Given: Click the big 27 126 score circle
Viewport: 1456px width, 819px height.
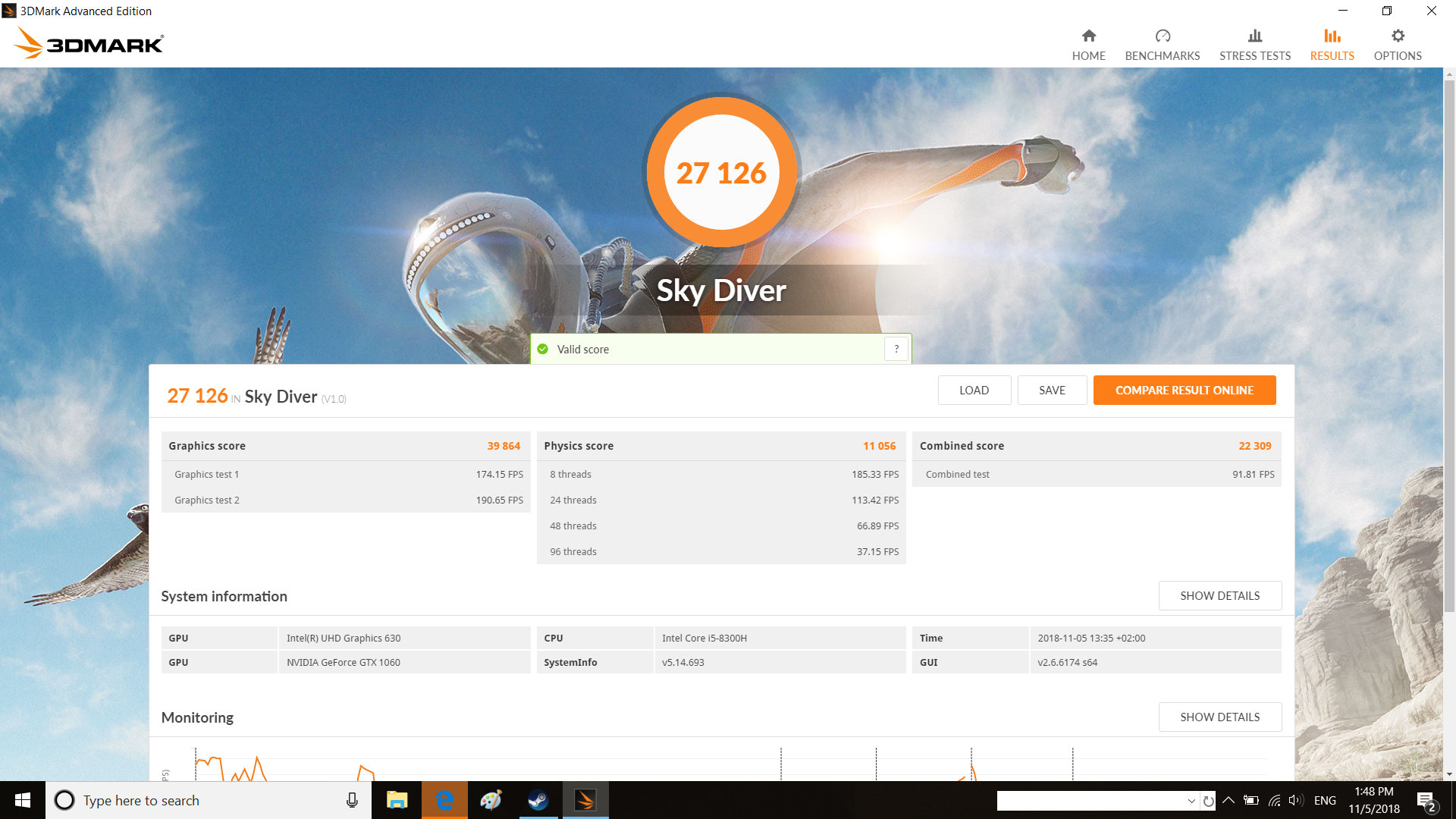Looking at the screenshot, I should click(721, 172).
